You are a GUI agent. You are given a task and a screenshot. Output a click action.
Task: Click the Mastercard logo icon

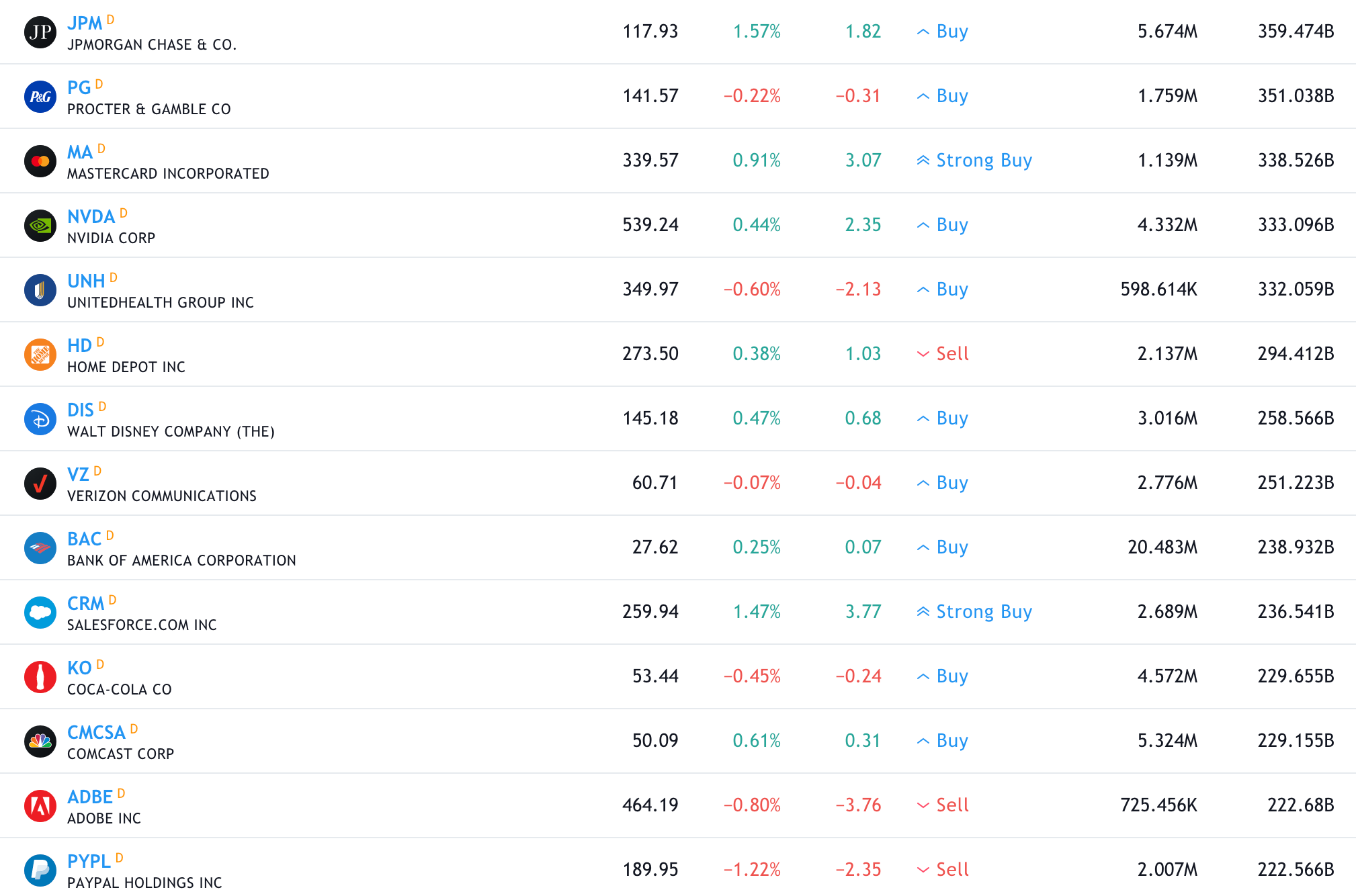click(40, 161)
